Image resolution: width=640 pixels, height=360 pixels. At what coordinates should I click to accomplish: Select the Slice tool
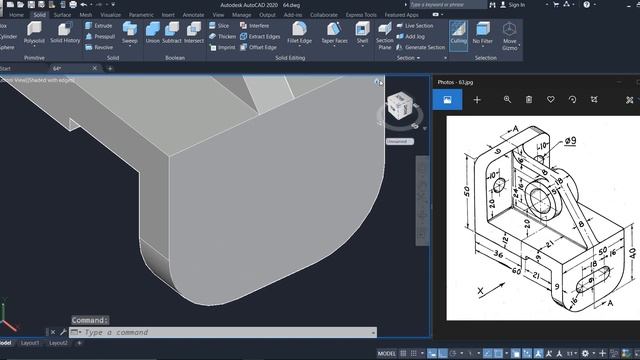219,26
